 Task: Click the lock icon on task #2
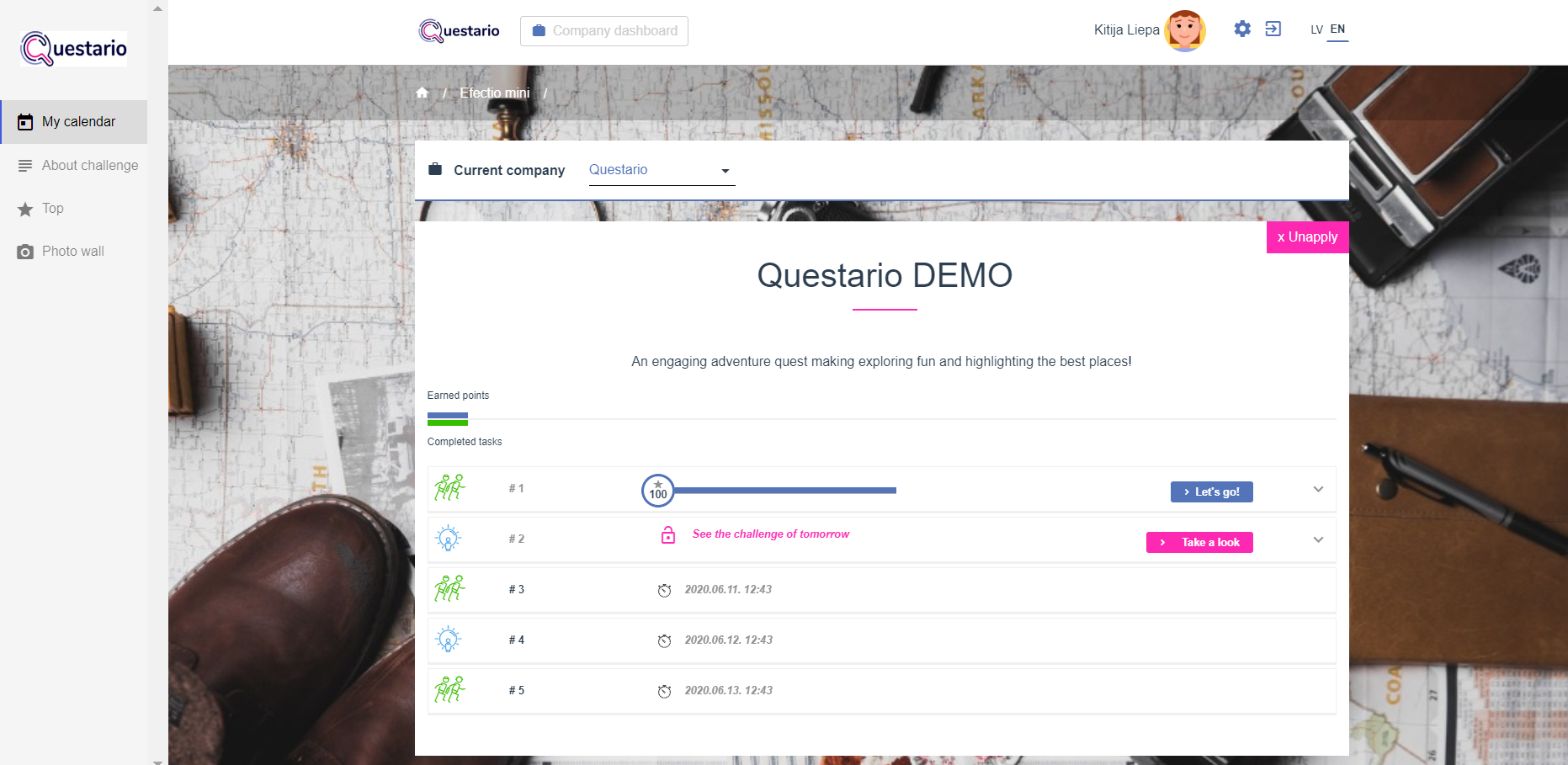pyautogui.click(x=668, y=535)
